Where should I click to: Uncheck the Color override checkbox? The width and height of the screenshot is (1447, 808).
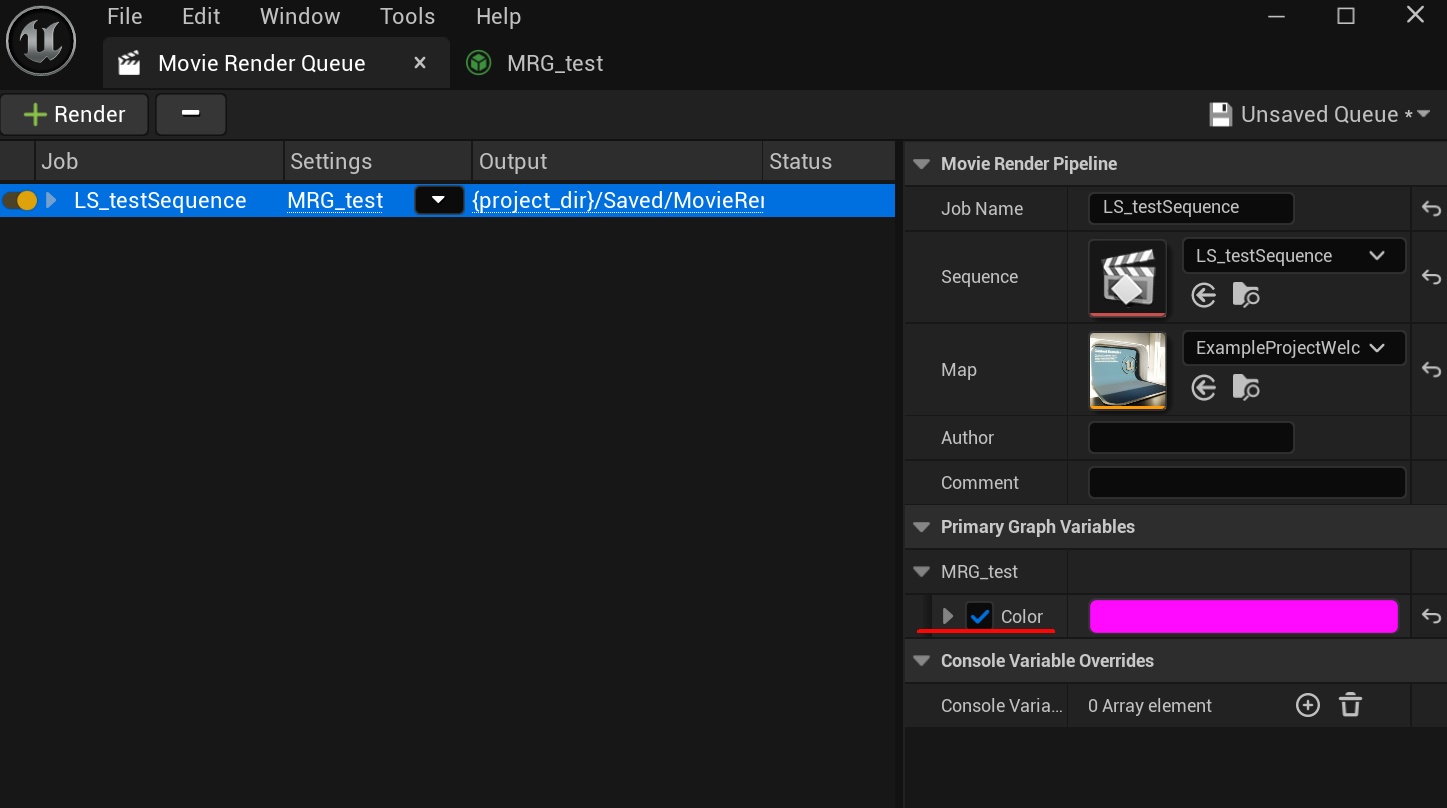pyautogui.click(x=979, y=617)
